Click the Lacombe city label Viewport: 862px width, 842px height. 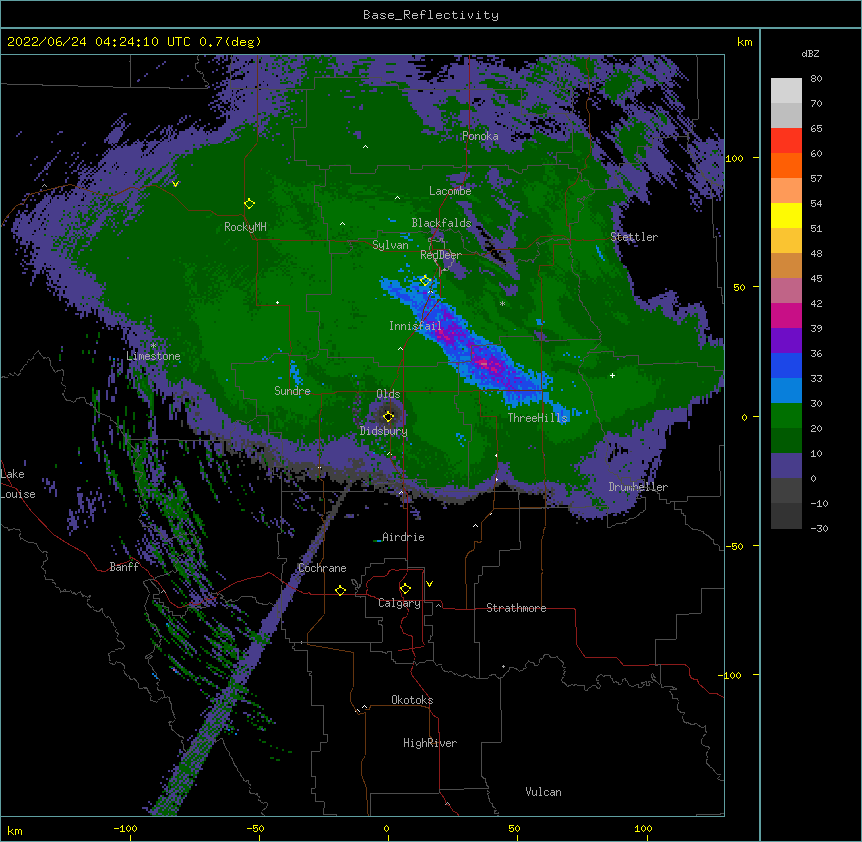tap(450, 191)
